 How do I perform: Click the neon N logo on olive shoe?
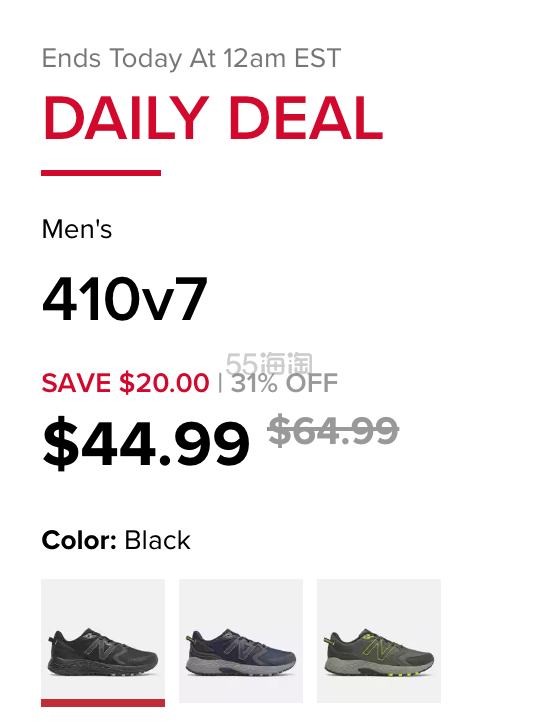378,648
